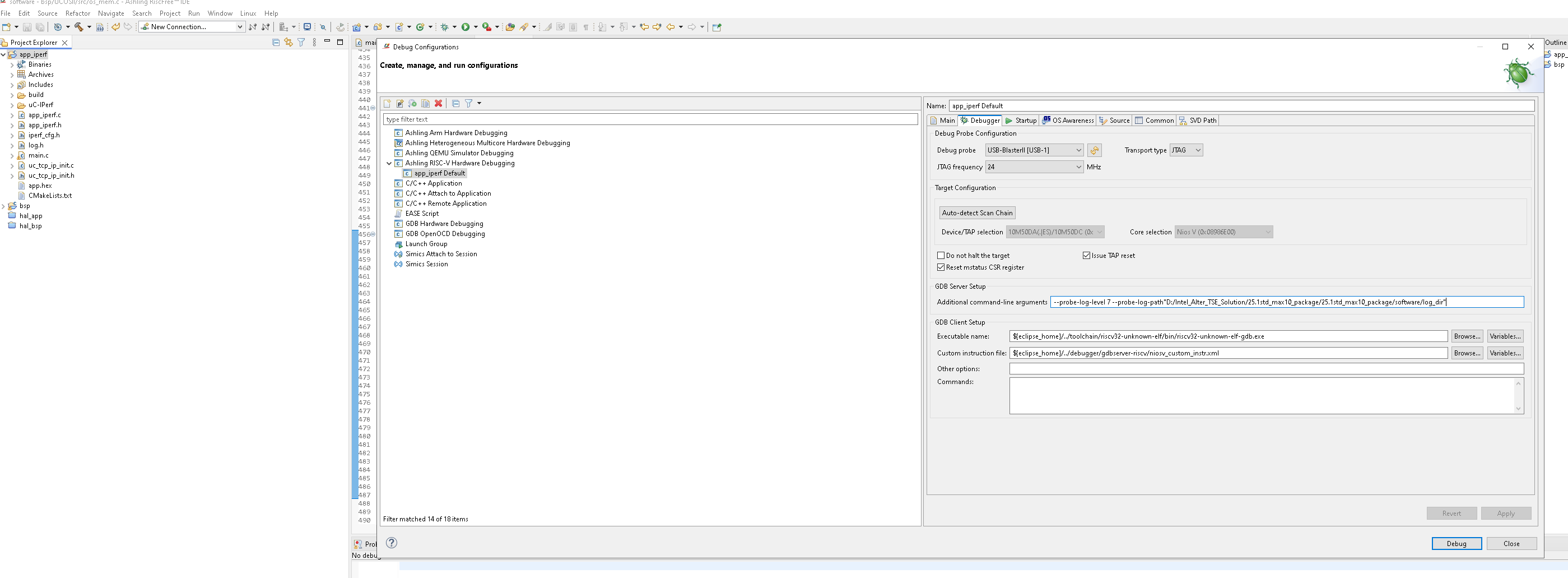Image resolution: width=1568 pixels, height=578 pixels.
Task: Open the Transport type JTAG dropdown
Action: [1186, 150]
